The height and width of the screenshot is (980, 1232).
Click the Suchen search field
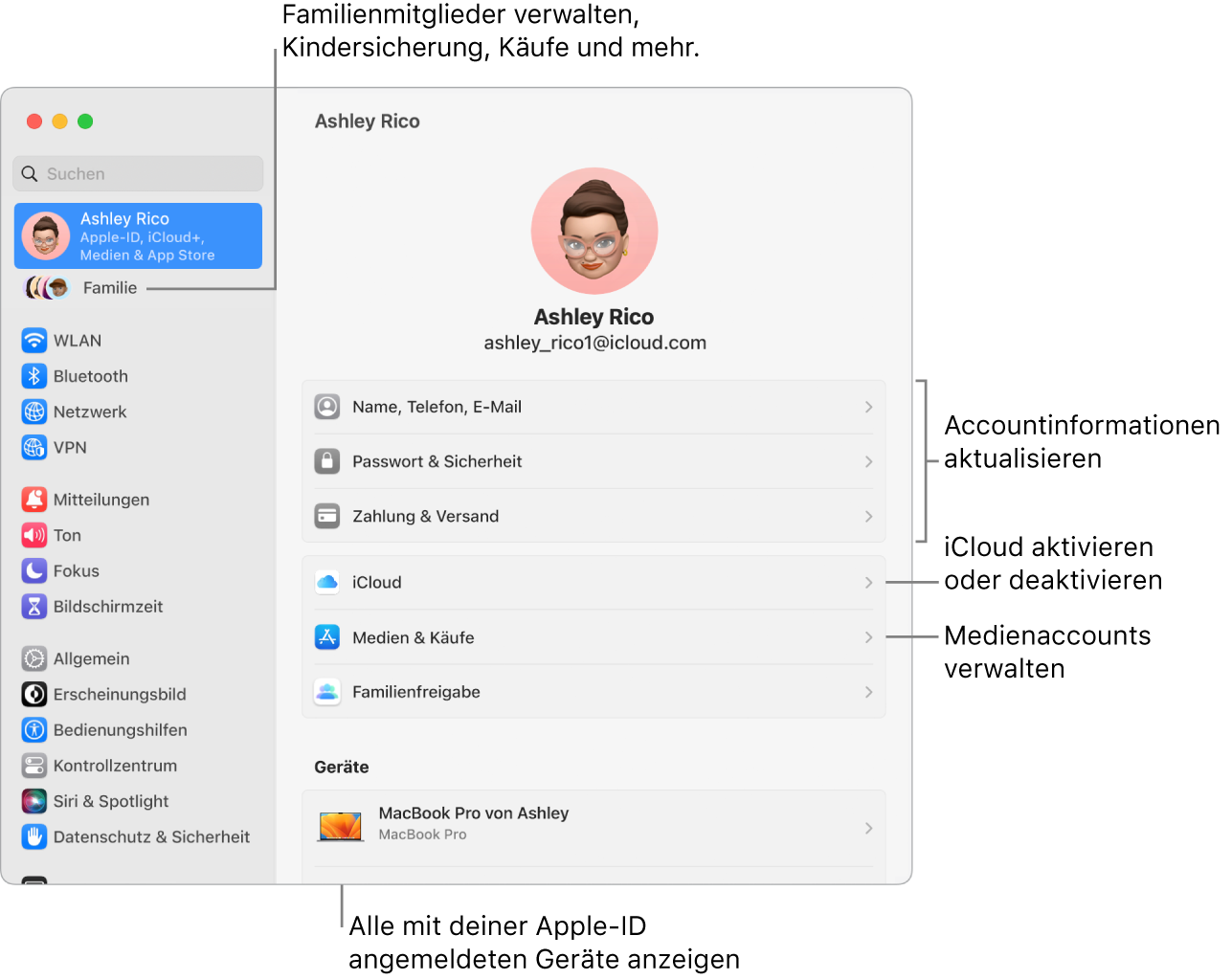coord(137,173)
